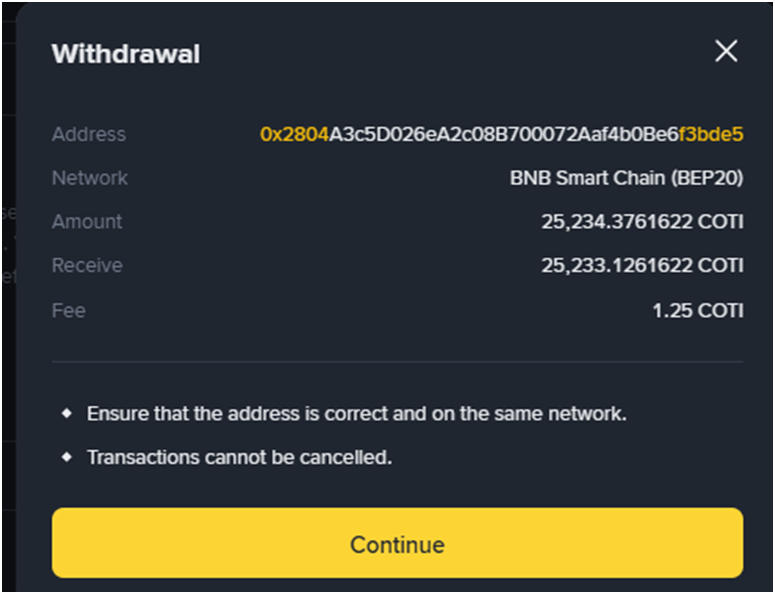Select the white middle part of the address

coord(504,134)
